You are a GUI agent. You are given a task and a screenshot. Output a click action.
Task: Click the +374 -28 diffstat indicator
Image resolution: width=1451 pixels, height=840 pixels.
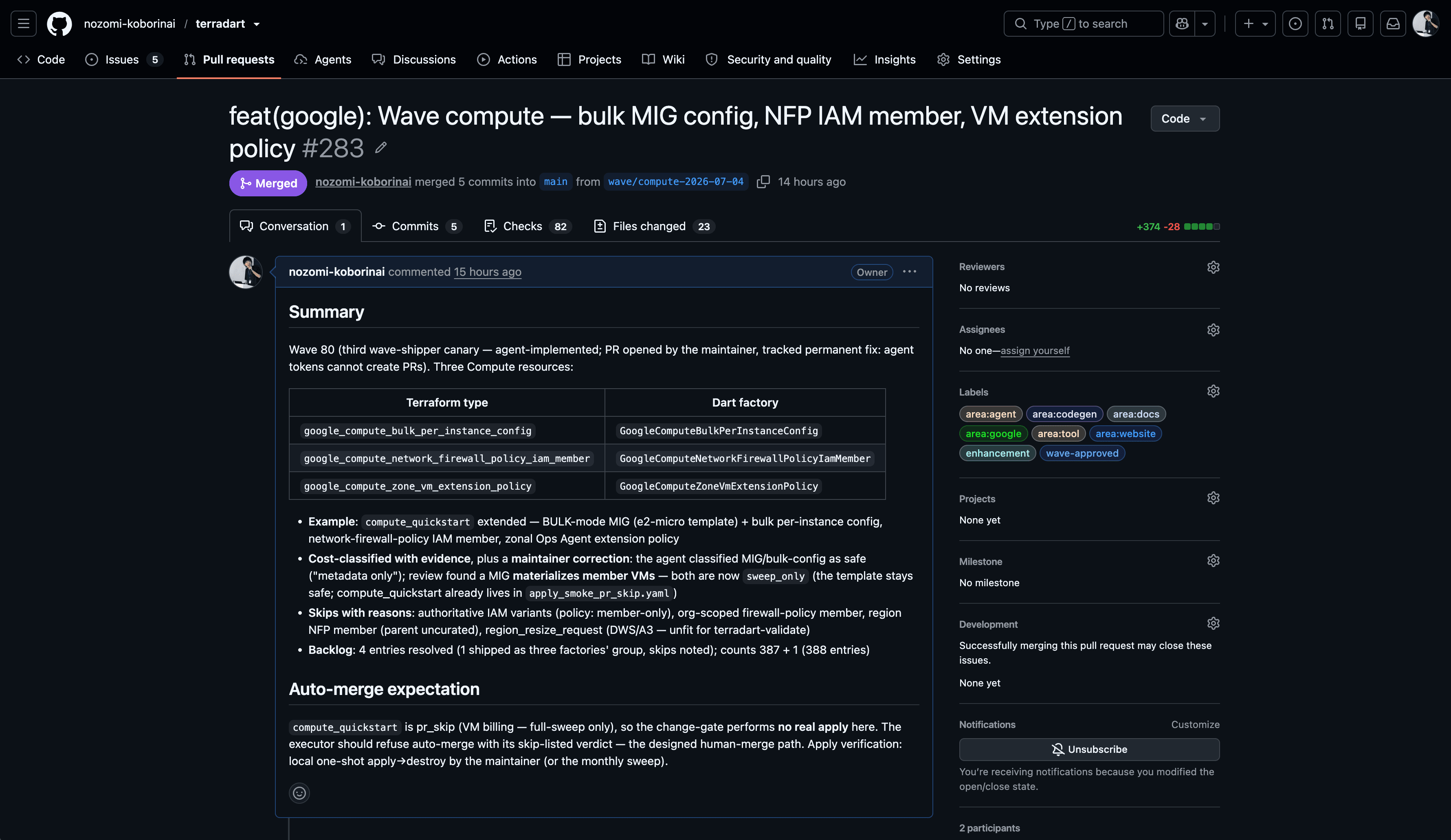1178,227
